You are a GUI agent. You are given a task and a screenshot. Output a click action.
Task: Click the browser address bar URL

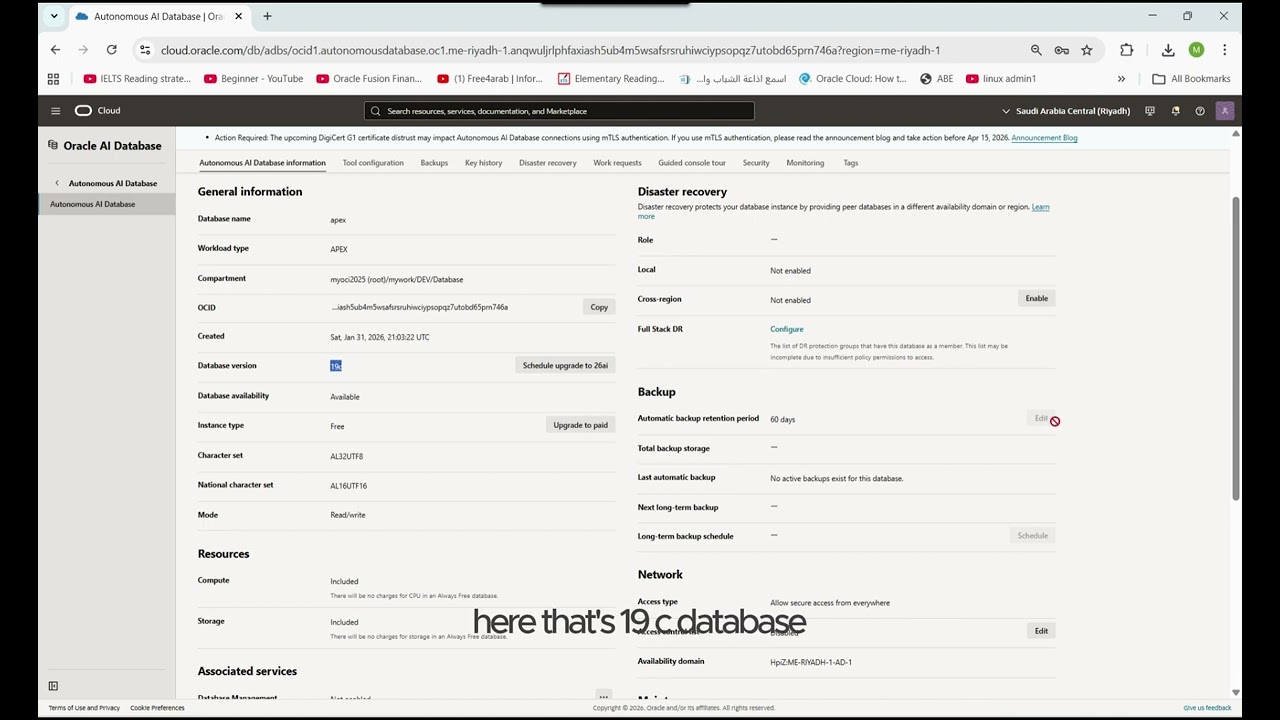(x=550, y=50)
